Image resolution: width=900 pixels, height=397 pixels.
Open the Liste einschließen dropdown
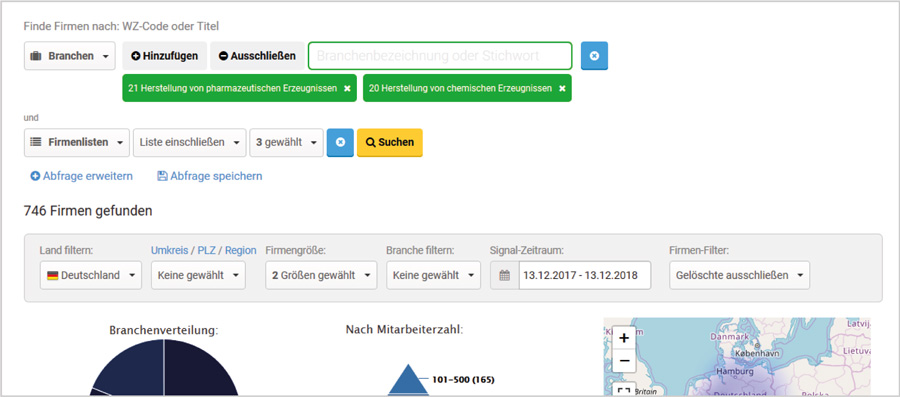[x=189, y=142]
